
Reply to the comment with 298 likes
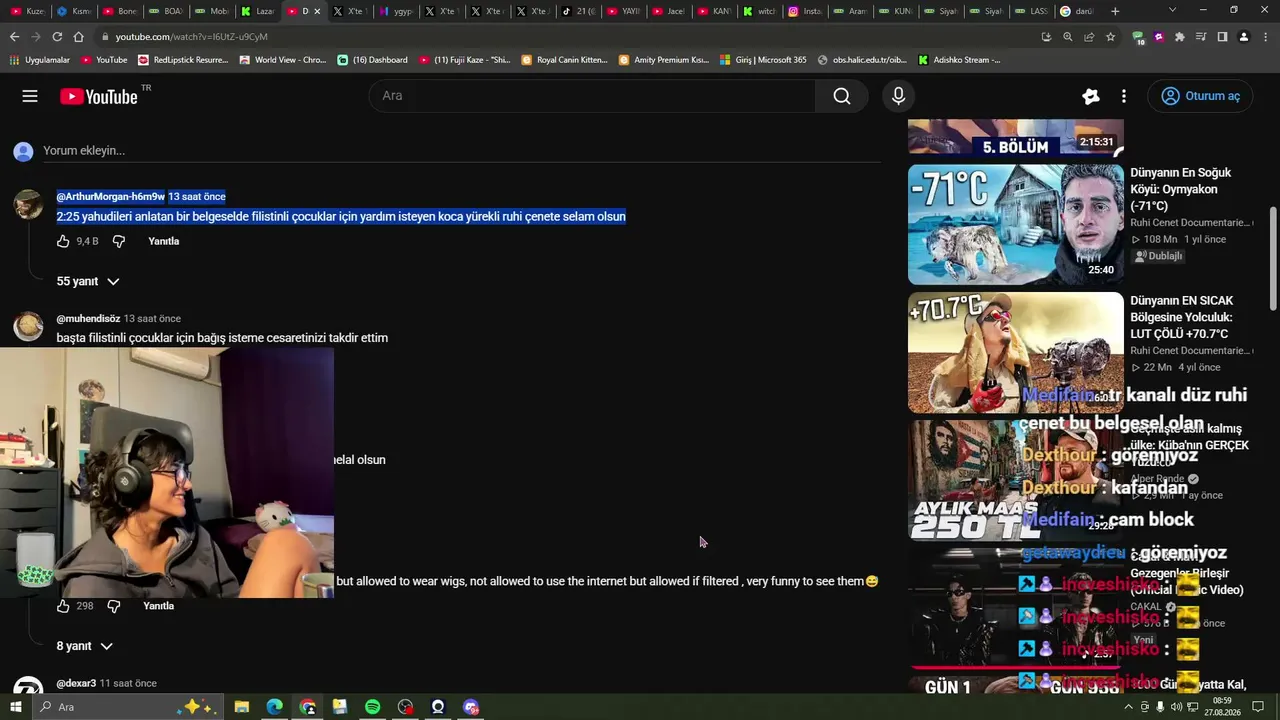[x=159, y=606]
